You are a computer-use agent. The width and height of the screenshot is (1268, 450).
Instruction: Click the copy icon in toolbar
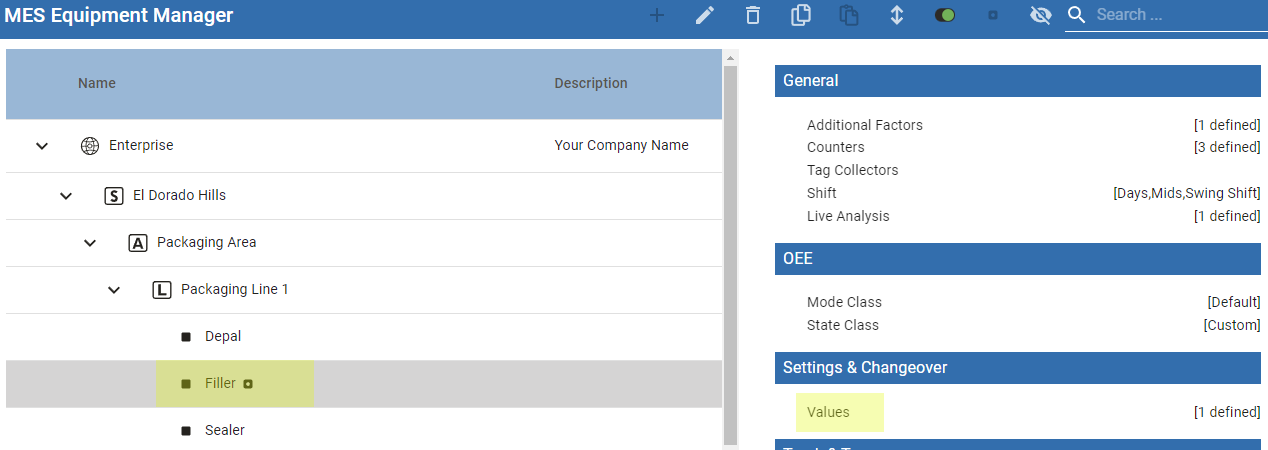(x=800, y=15)
